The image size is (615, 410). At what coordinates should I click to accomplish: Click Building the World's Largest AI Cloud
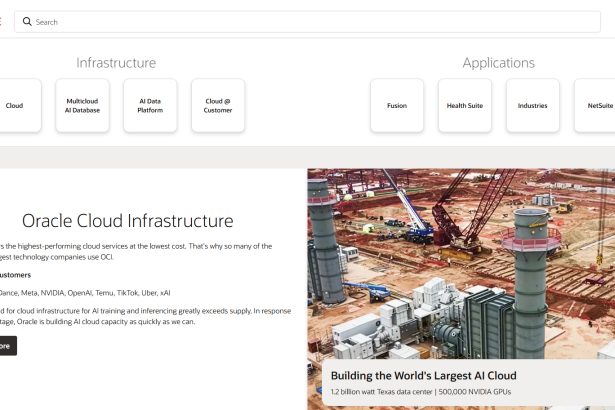pyautogui.click(x=424, y=375)
